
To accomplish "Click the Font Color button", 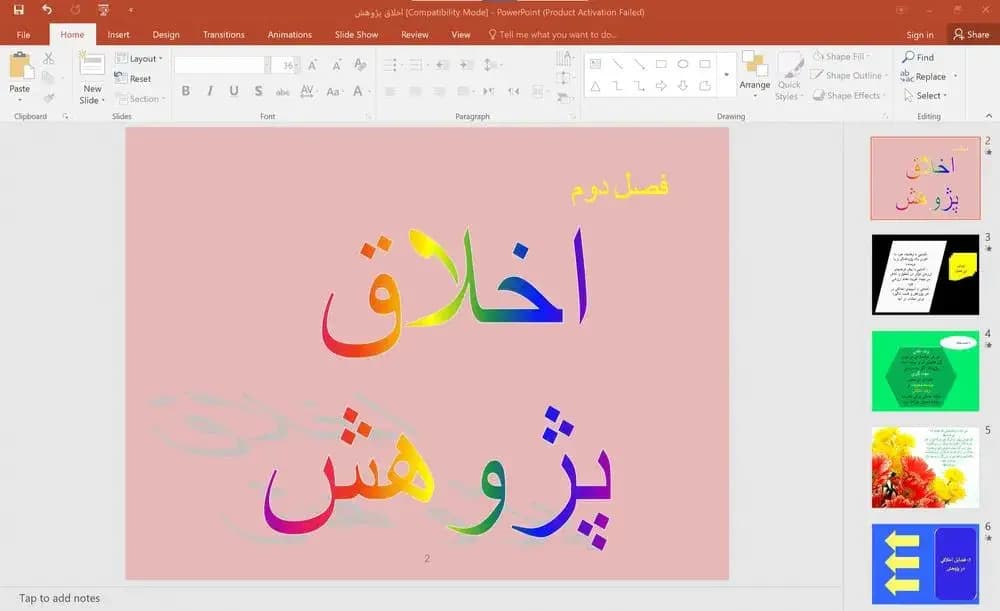I will coord(358,91).
